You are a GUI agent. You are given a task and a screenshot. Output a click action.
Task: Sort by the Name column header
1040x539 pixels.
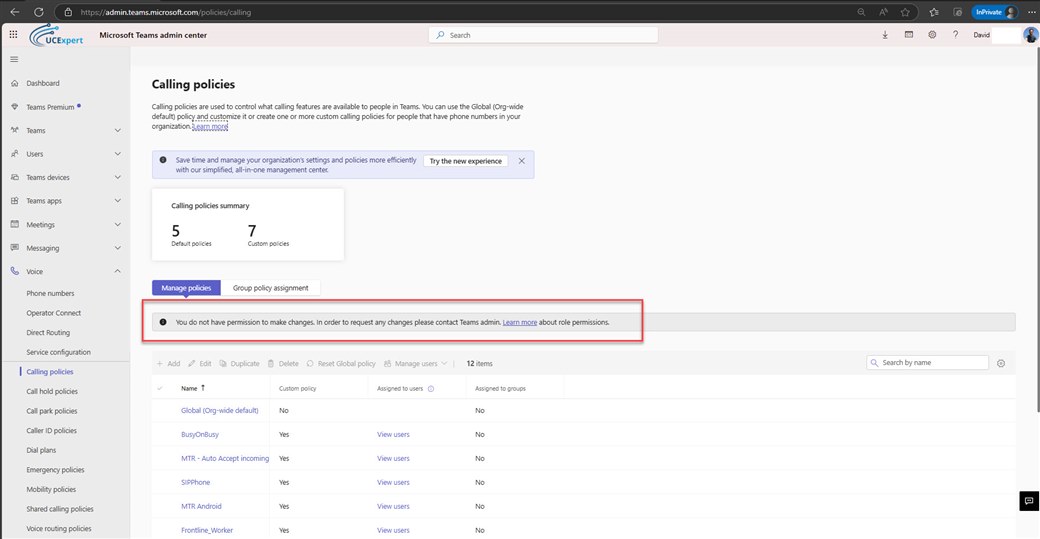tap(192, 389)
